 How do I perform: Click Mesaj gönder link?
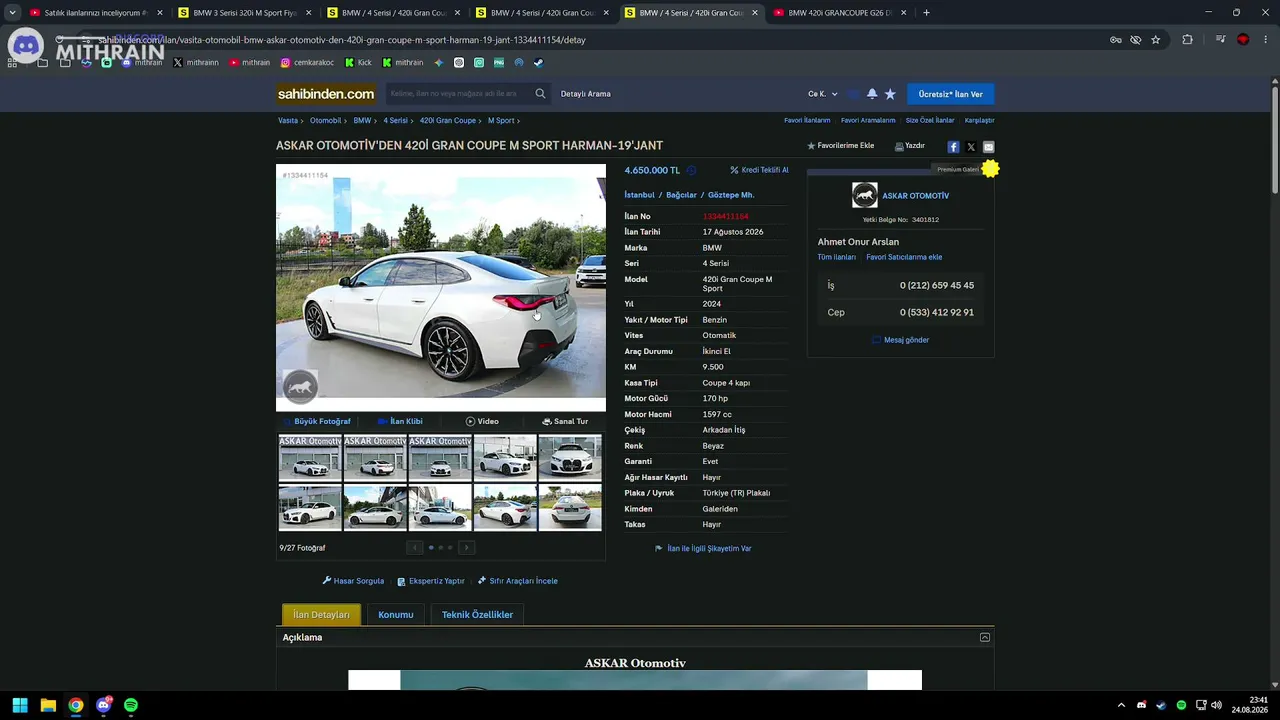pos(901,340)
